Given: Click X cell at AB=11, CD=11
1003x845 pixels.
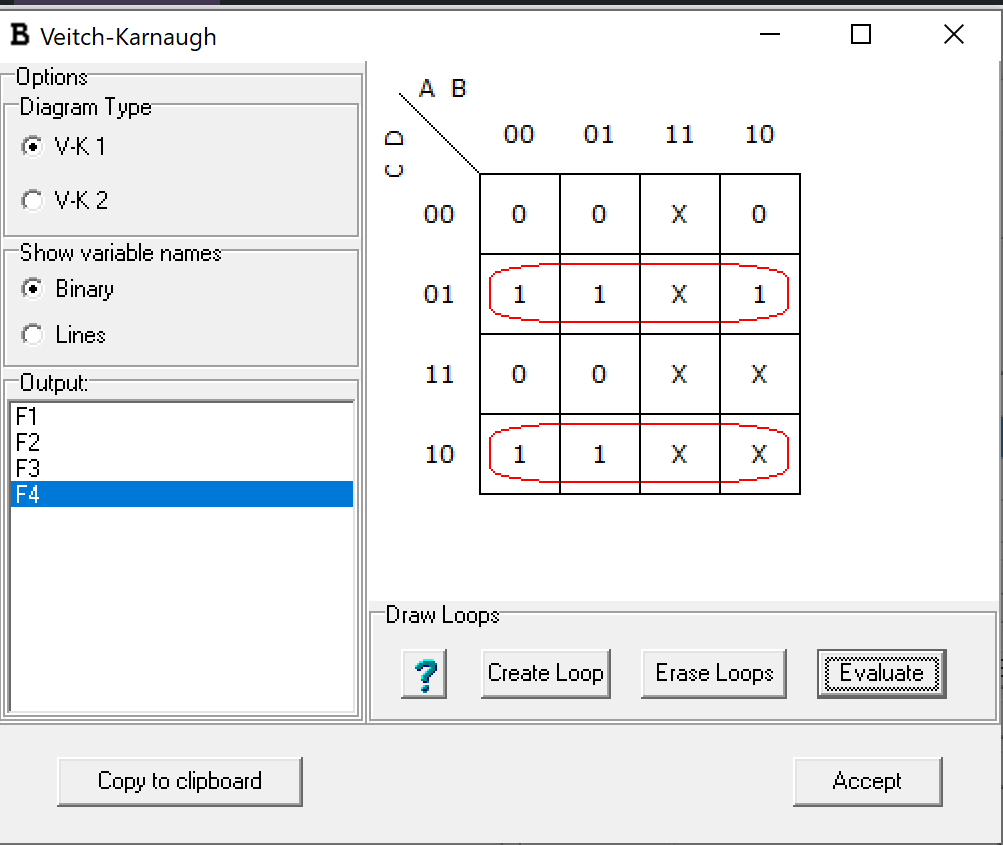Looking at the screenshot, I should pos(679,374).
